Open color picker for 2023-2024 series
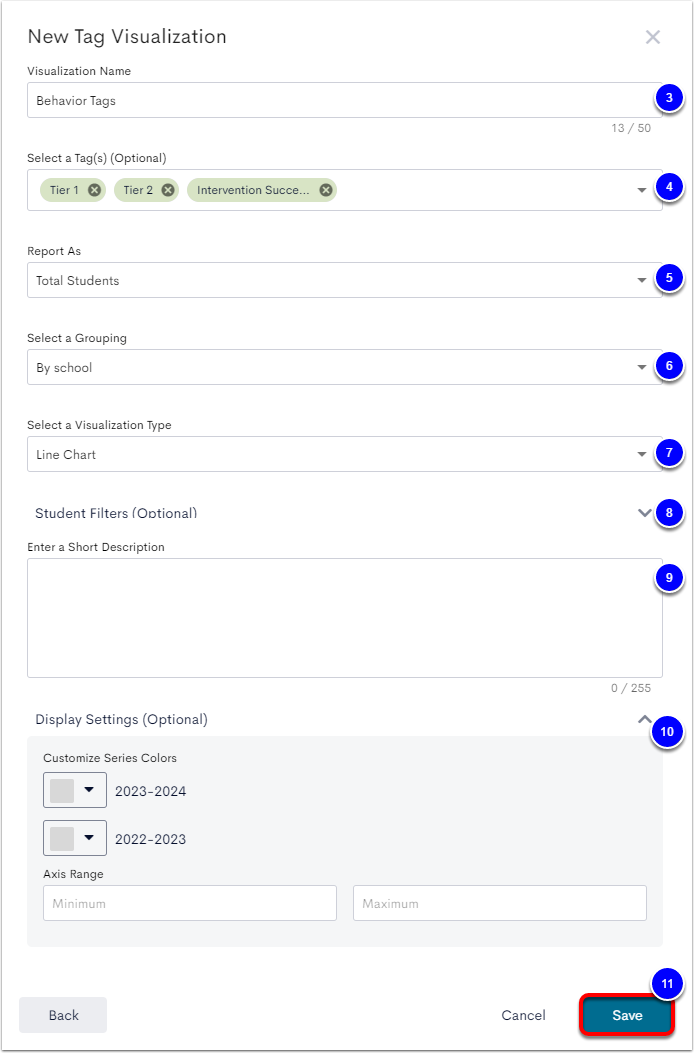 [x=75, y=790]
